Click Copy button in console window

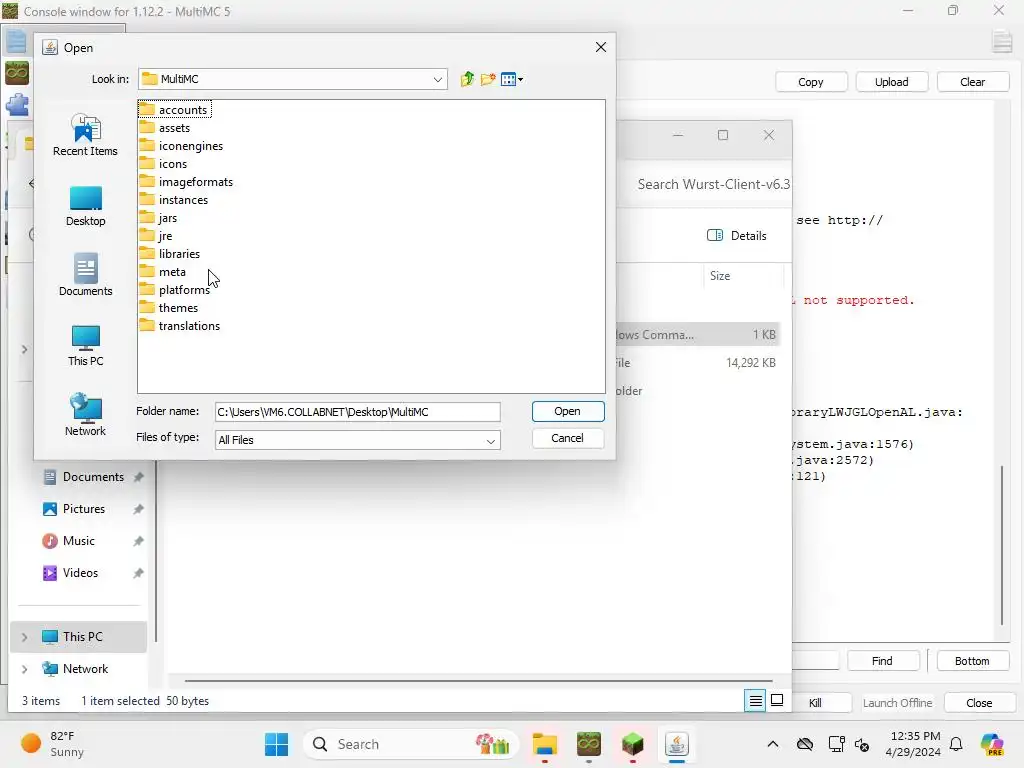pyautogui.click(x=810, y=82)
